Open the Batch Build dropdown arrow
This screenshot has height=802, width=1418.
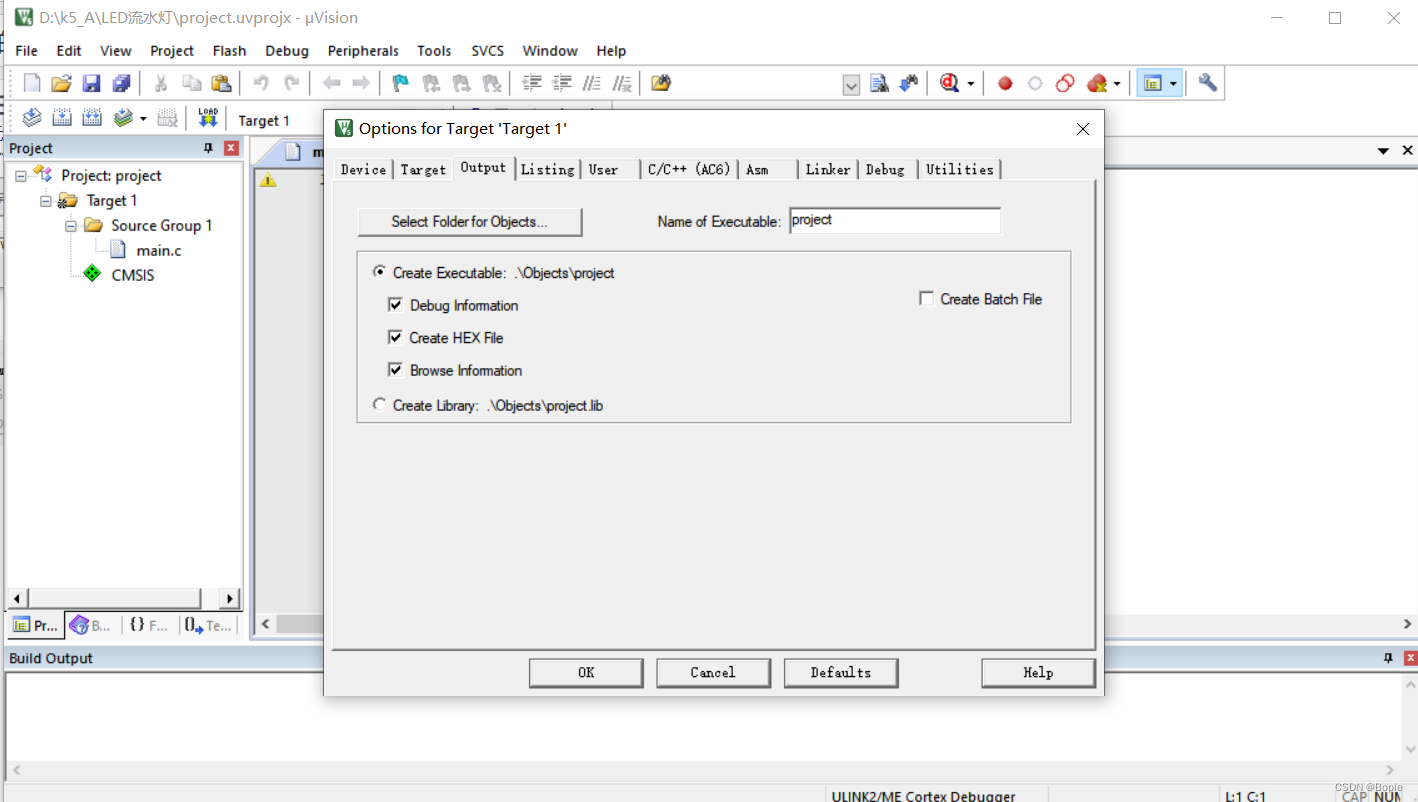pyautogui.click(x=143, y=119)
